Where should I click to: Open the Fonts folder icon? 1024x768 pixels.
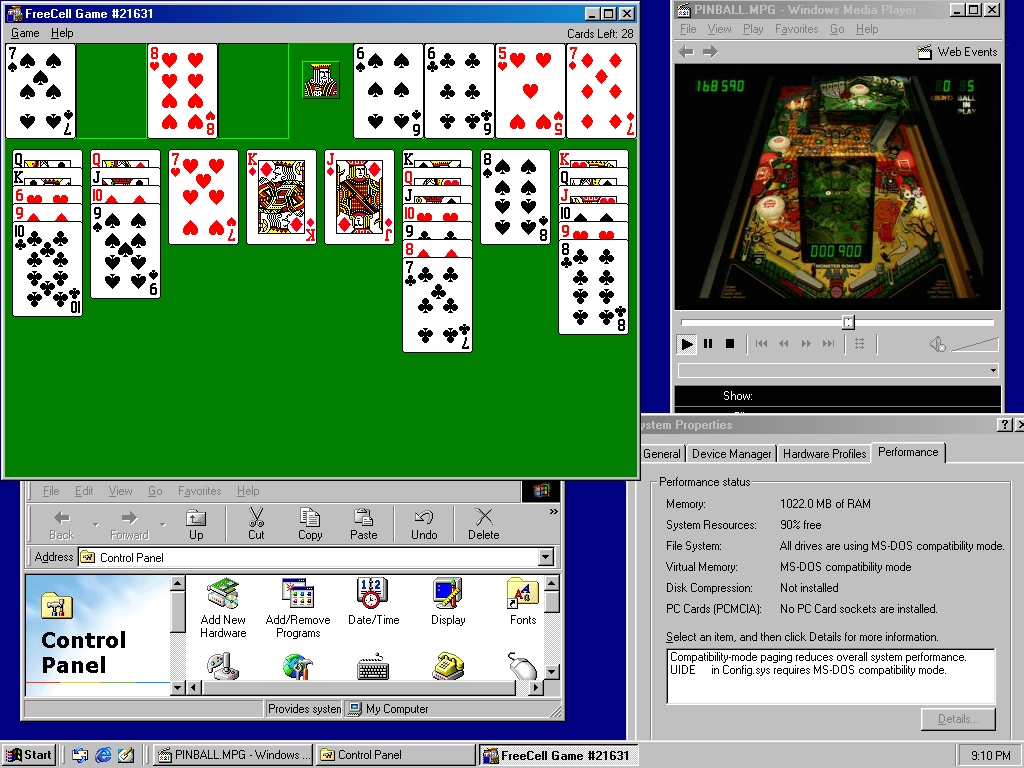[522, 601]
